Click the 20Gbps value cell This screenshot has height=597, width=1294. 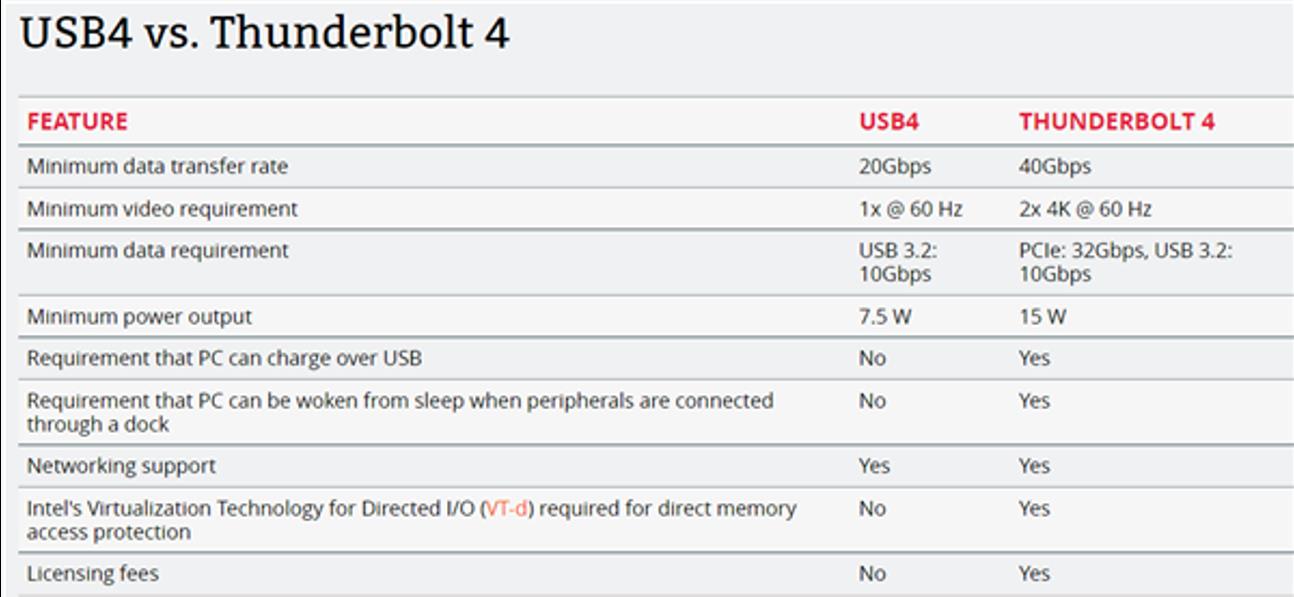(x=894, y=167)
